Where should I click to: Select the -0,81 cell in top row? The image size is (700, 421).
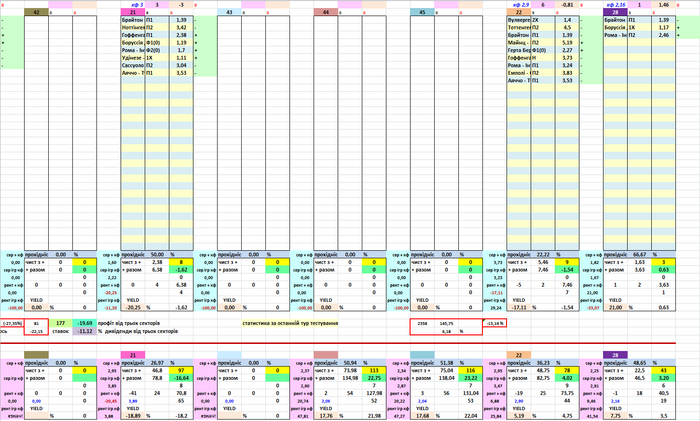point(567,4)
